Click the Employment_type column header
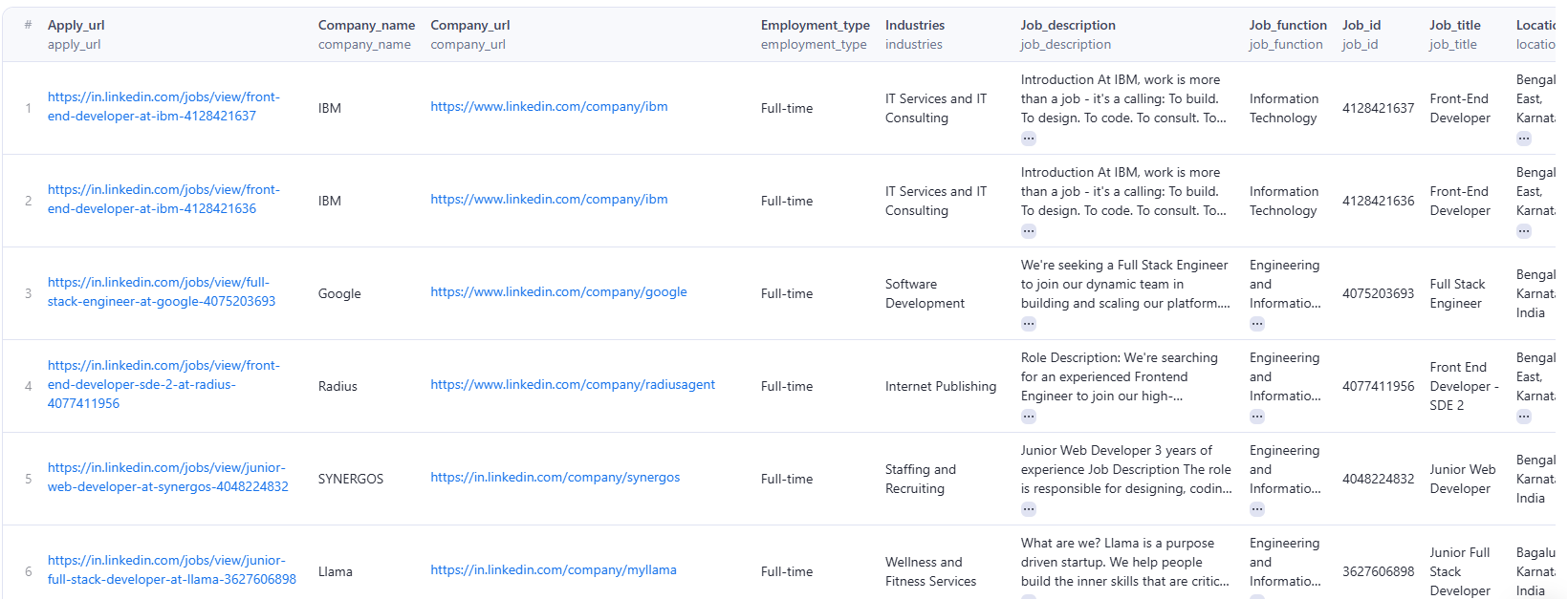Image resolution: width=1568 pixels, height=600 pixels. point(815,26)
